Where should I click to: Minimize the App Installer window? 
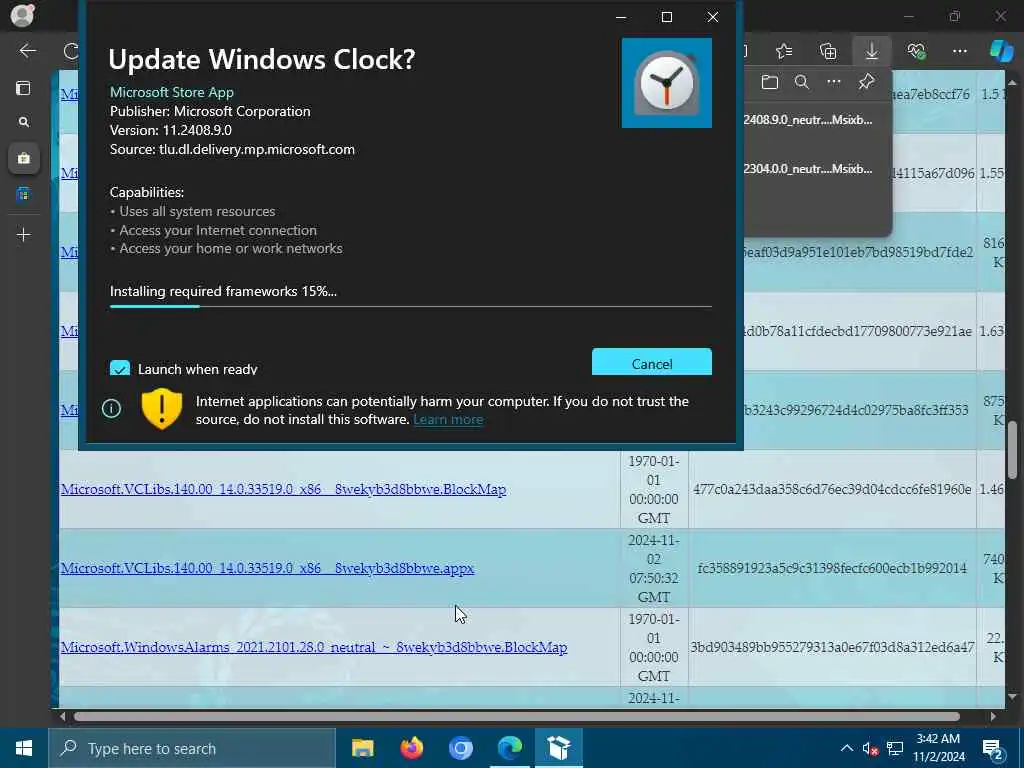pyautogui.click(x=621, y=17)
